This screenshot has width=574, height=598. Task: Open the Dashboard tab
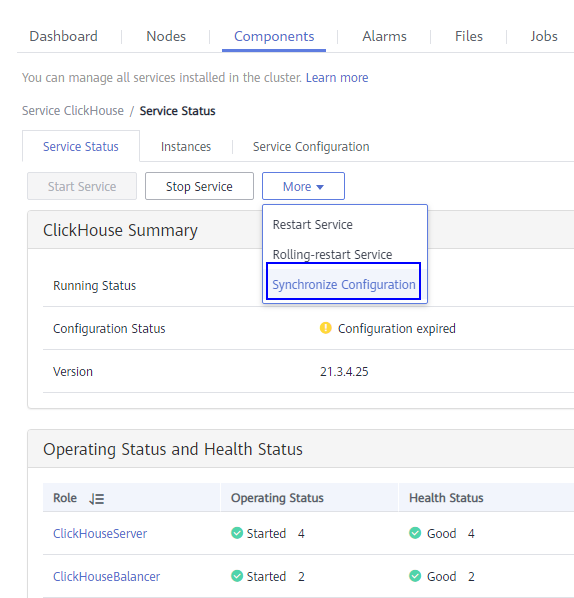[x=63, y=36]
